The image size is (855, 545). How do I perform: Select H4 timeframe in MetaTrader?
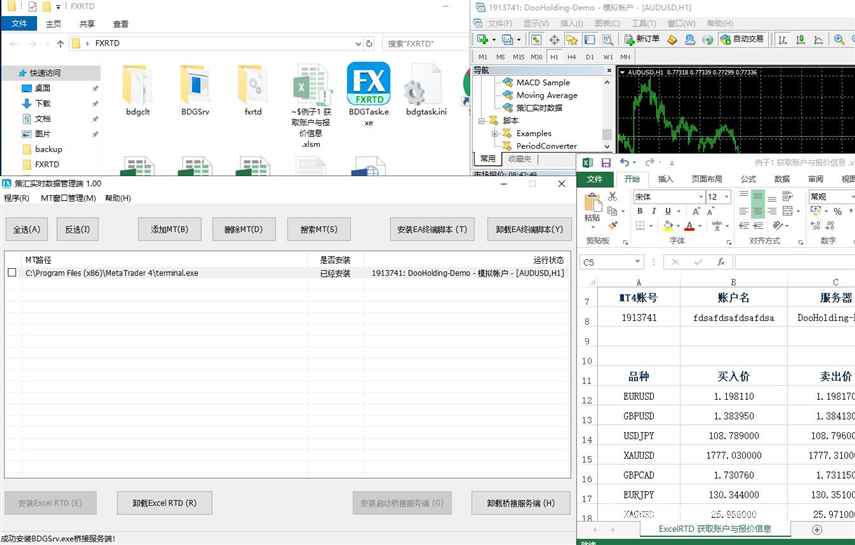click(571, 57)
